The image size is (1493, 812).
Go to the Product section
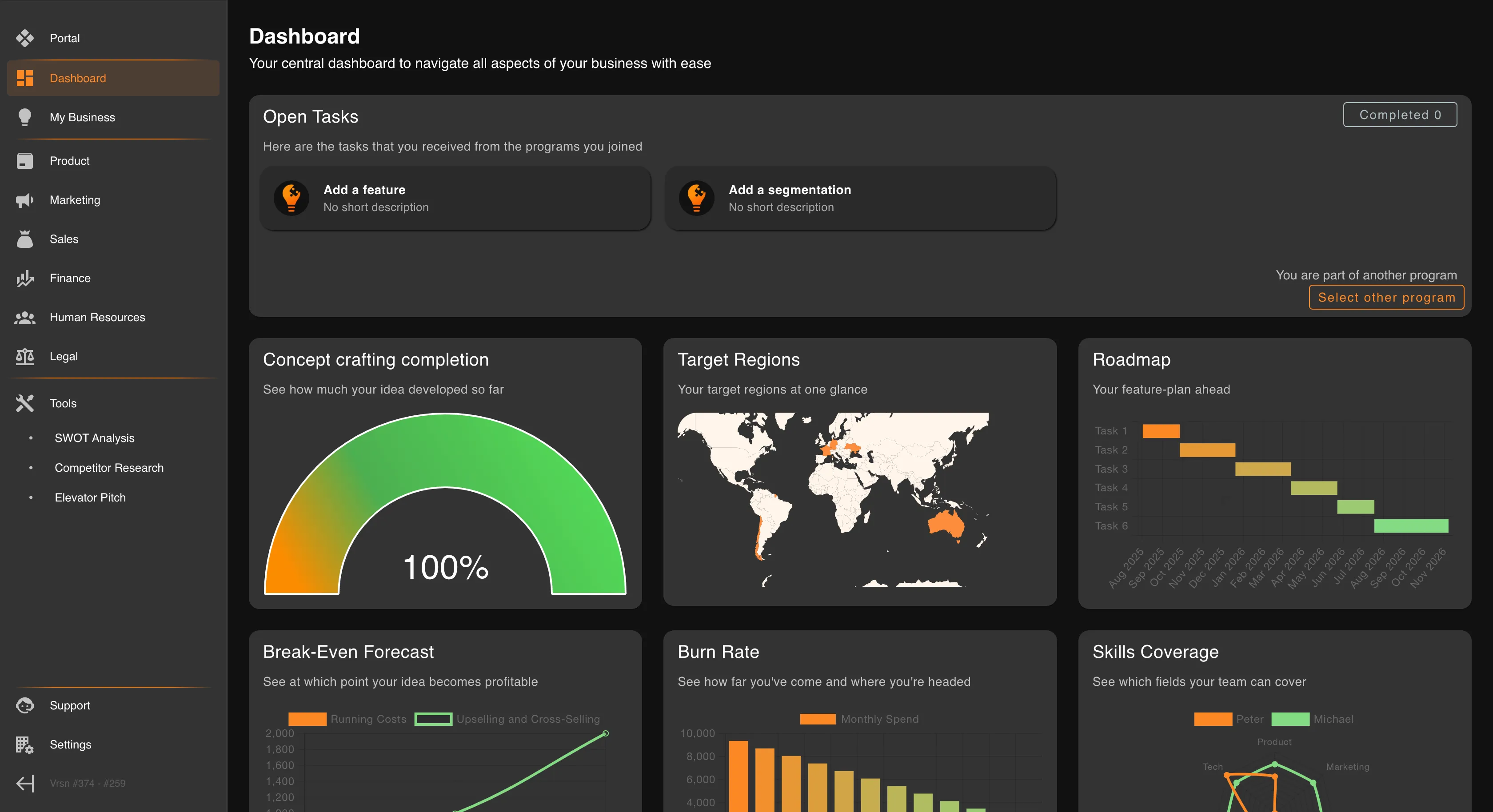(x=113, y=160)
